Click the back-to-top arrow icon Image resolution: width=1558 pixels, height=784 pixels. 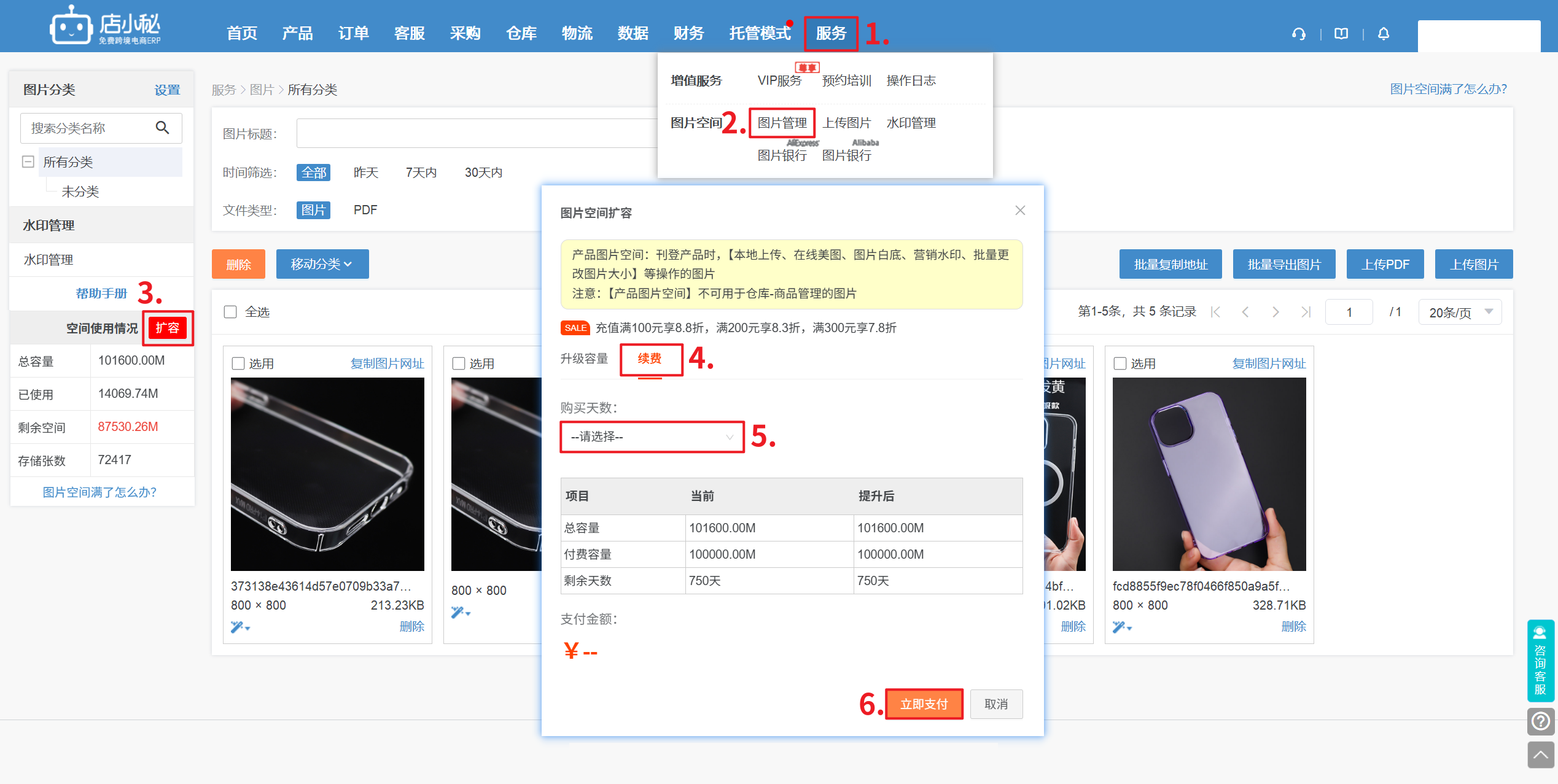click(1540, 755)
